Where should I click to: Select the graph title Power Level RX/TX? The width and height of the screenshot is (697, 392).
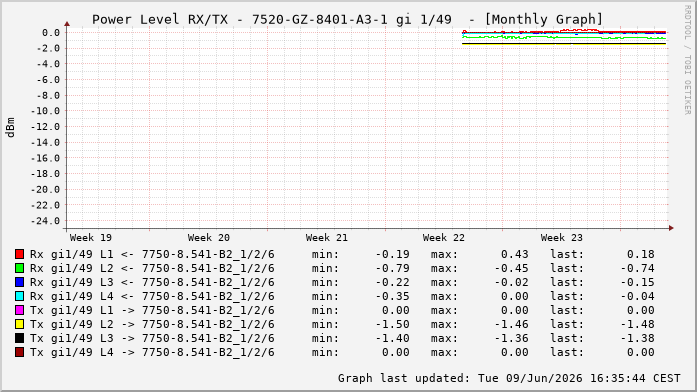click(x=160, y=20)
